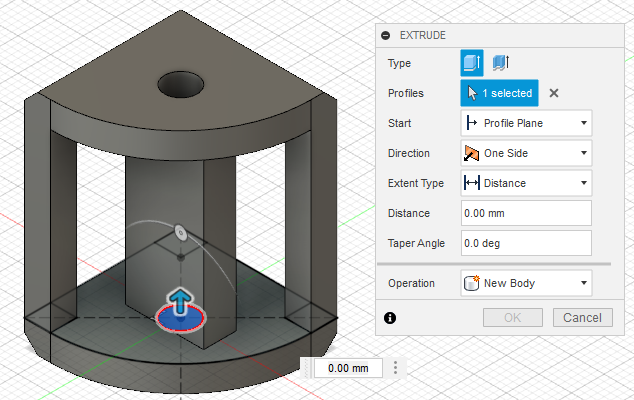Image resolution: width=634 pixels, height=400 pixels.
Task: Click the floating 0.00 mm distance field
Action: point(348,368)
